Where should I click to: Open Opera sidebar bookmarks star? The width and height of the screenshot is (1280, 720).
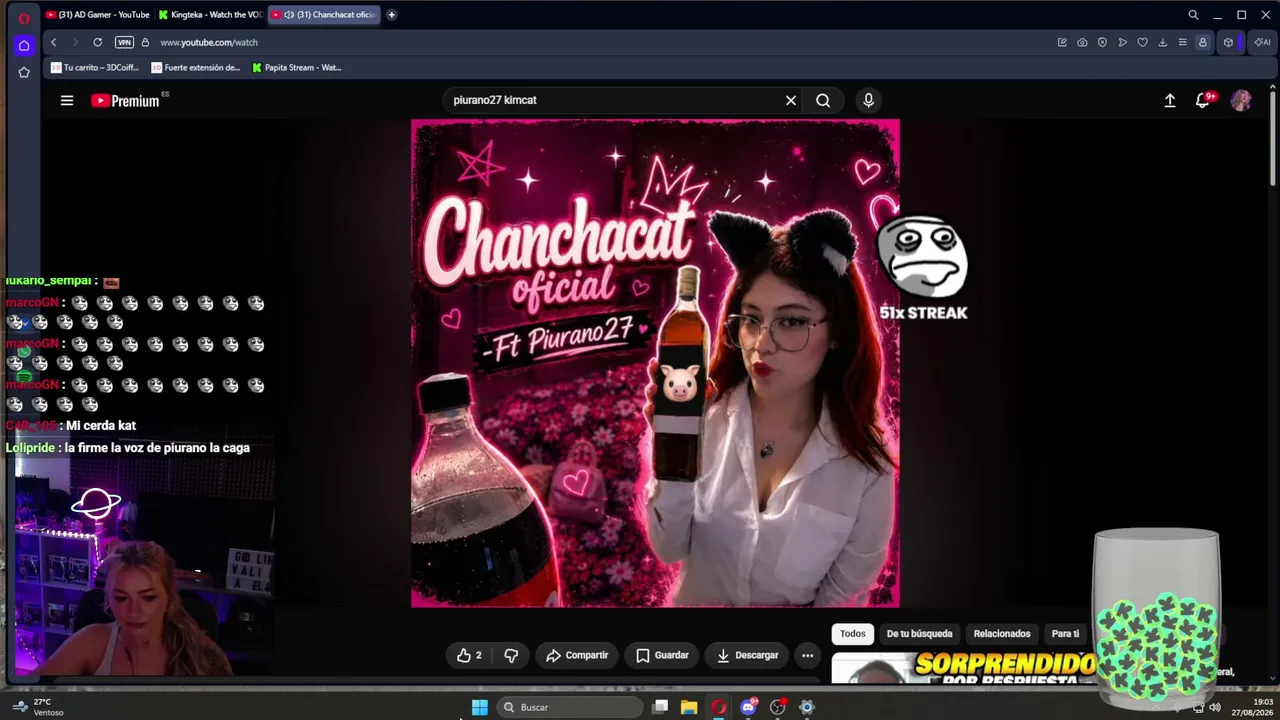pyautogui.click(x=24, y=72)
